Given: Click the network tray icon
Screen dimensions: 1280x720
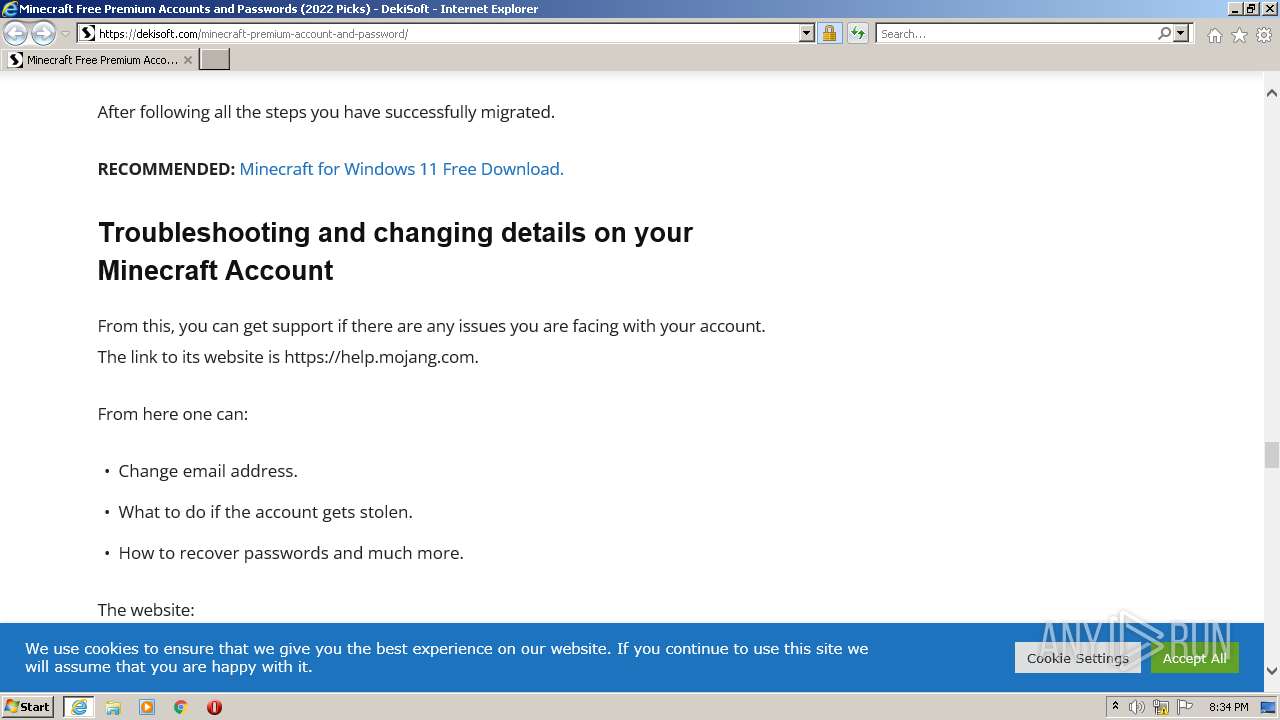Looking at the screenshot, I should 1161,707.
